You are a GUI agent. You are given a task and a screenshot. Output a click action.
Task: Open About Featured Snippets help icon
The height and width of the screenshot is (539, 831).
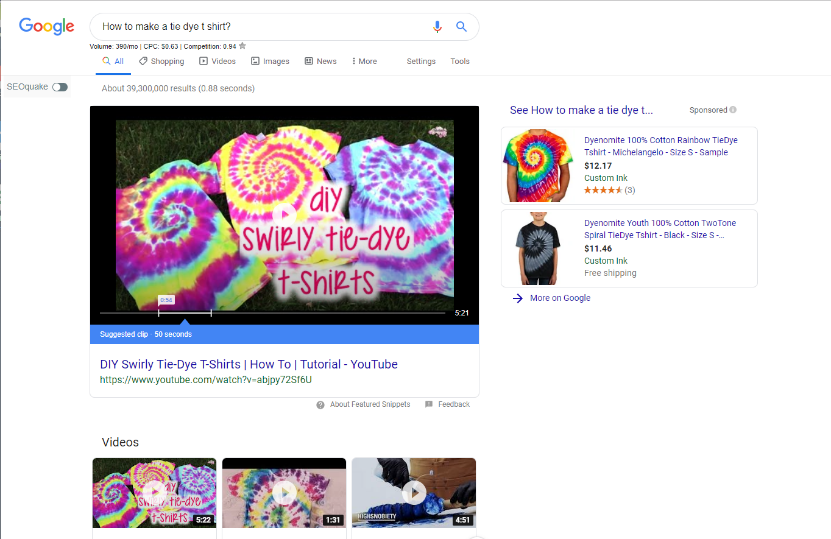(320, 405)
